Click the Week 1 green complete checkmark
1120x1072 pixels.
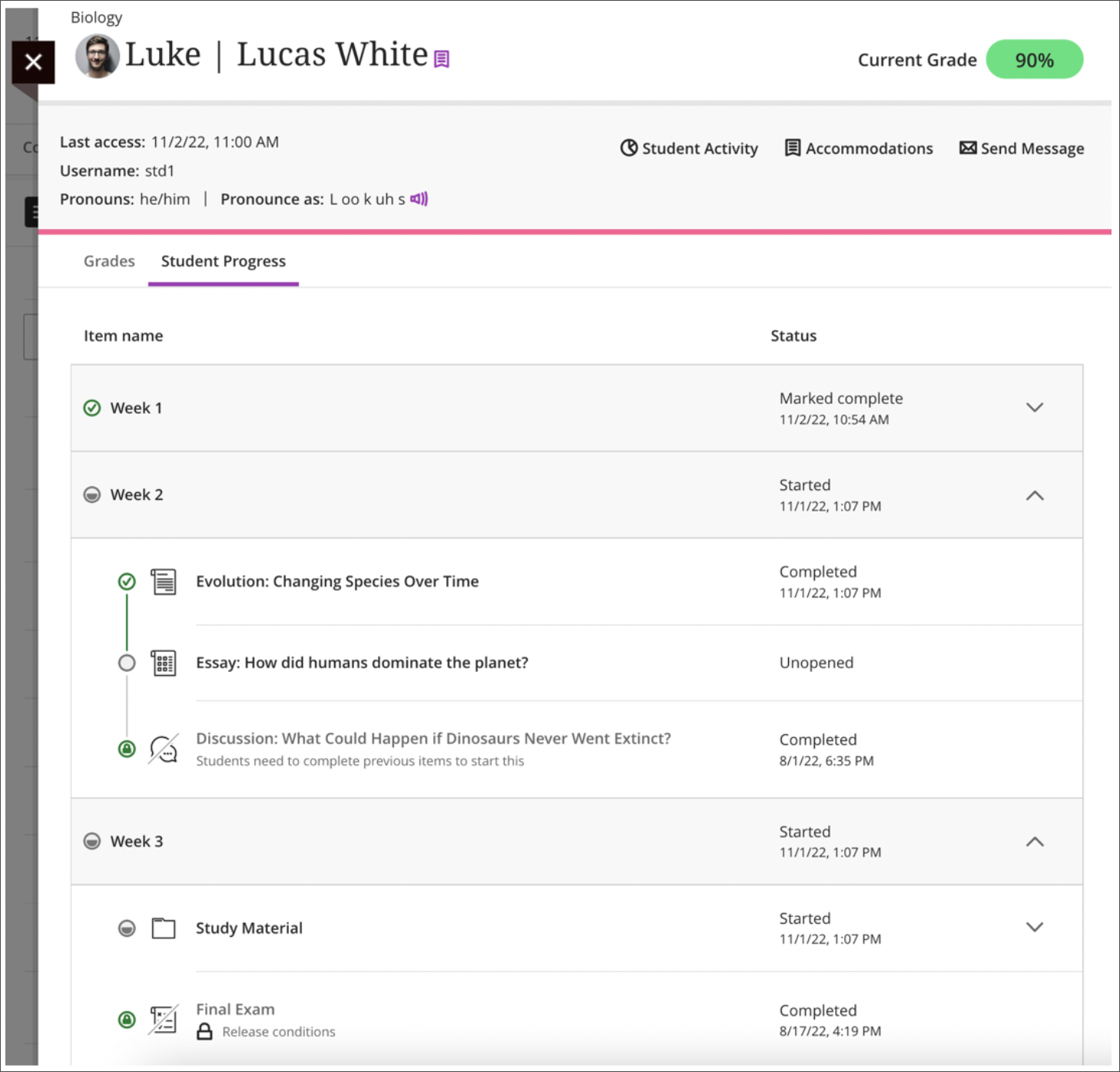tap(92, 408)
